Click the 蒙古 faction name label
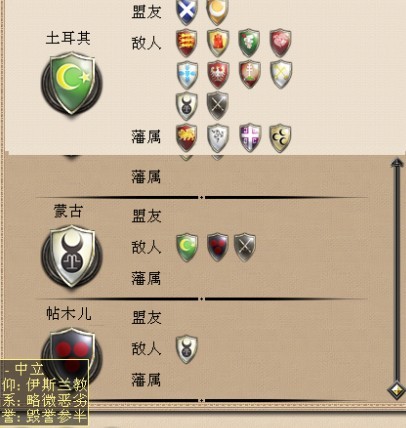 pos(68,211)
